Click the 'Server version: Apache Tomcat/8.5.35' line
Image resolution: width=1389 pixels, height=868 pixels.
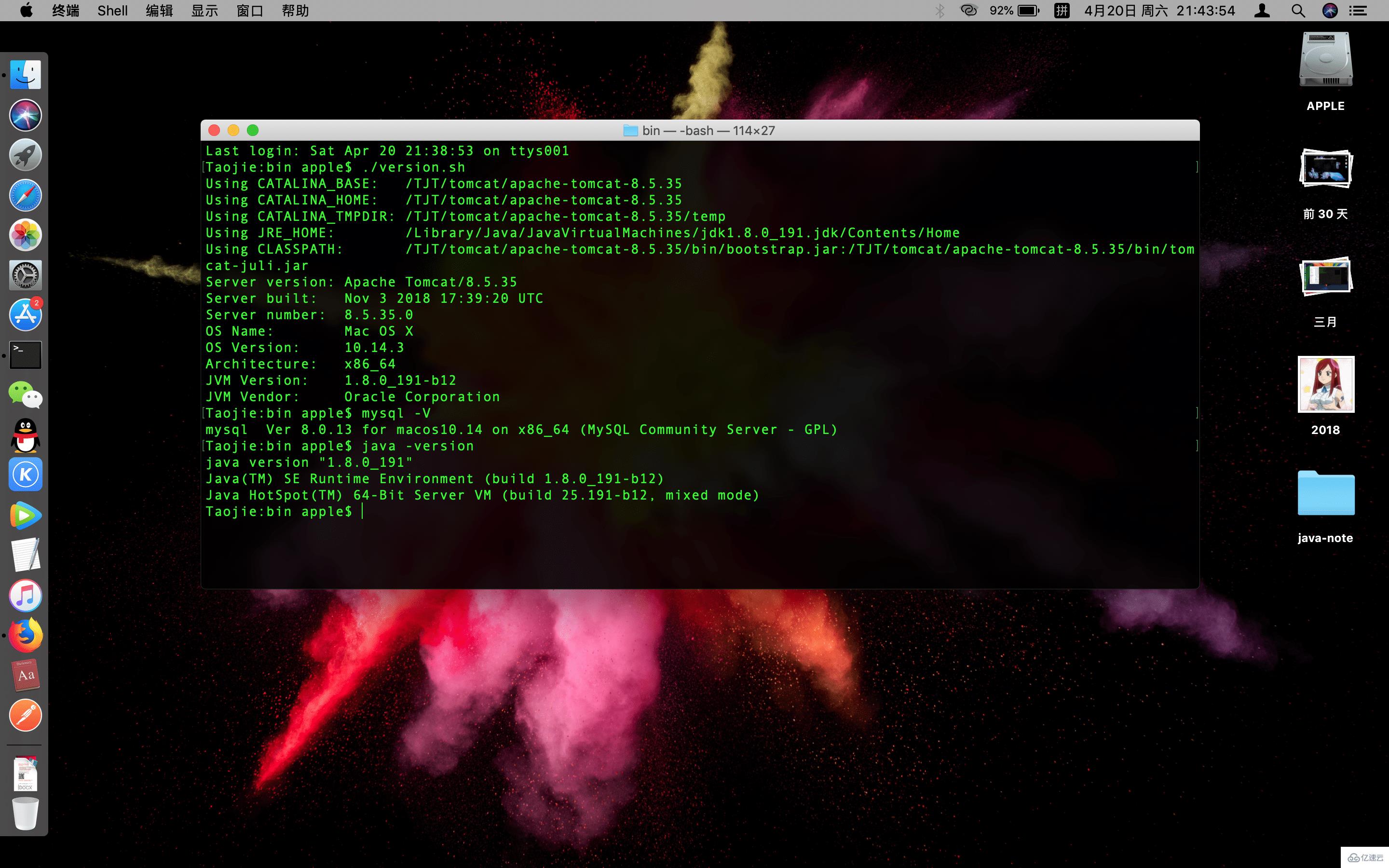tap(362, 282)
